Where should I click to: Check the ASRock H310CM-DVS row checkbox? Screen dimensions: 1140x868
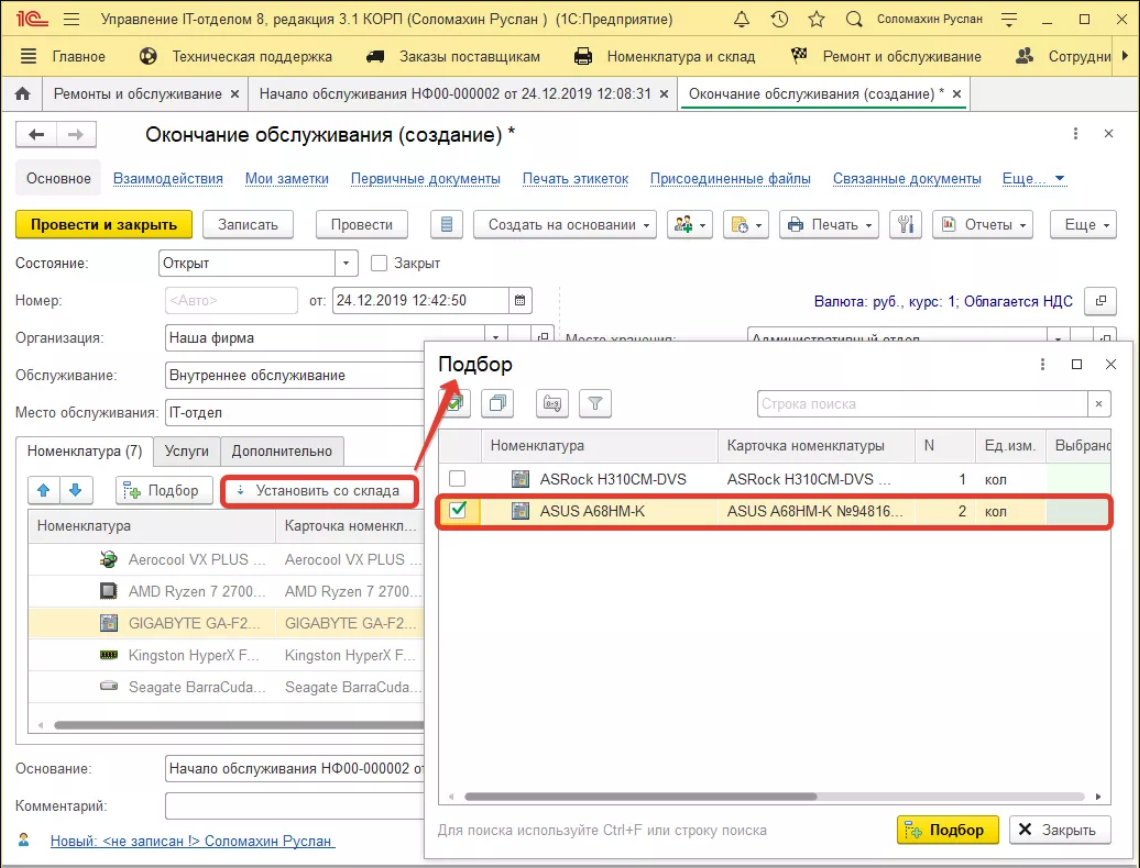pos(457,479)
